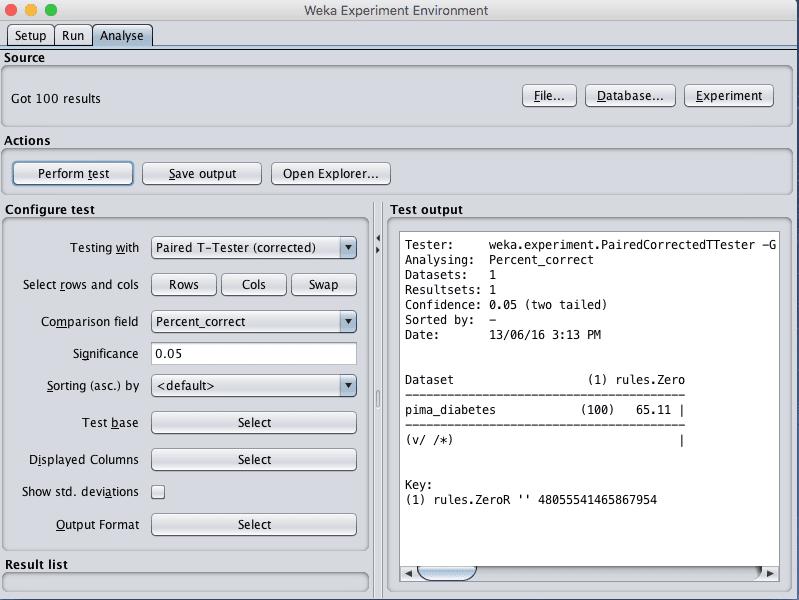The height and width of the screenshot is (600, 799).
Task: Click the horizontal scrollbar right arrow
Action: pyautogui.click(x=770, y=573)
